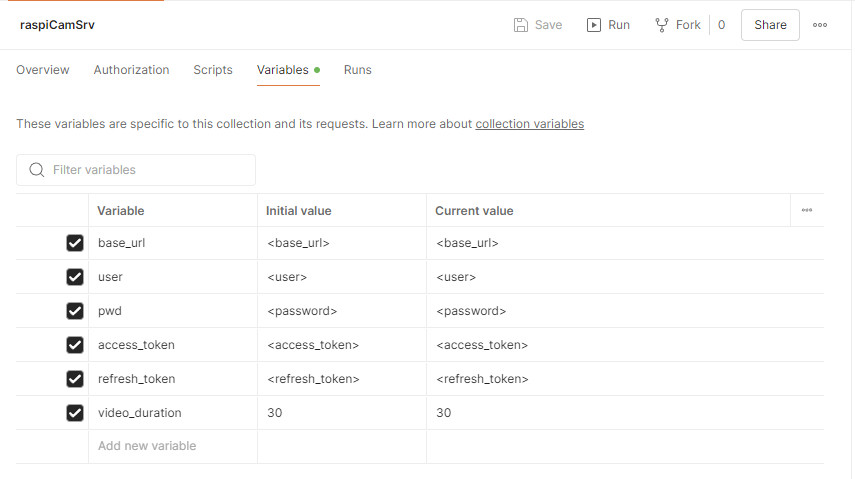
Task: Open the collection's more actions menu
Action: point(820,25)
